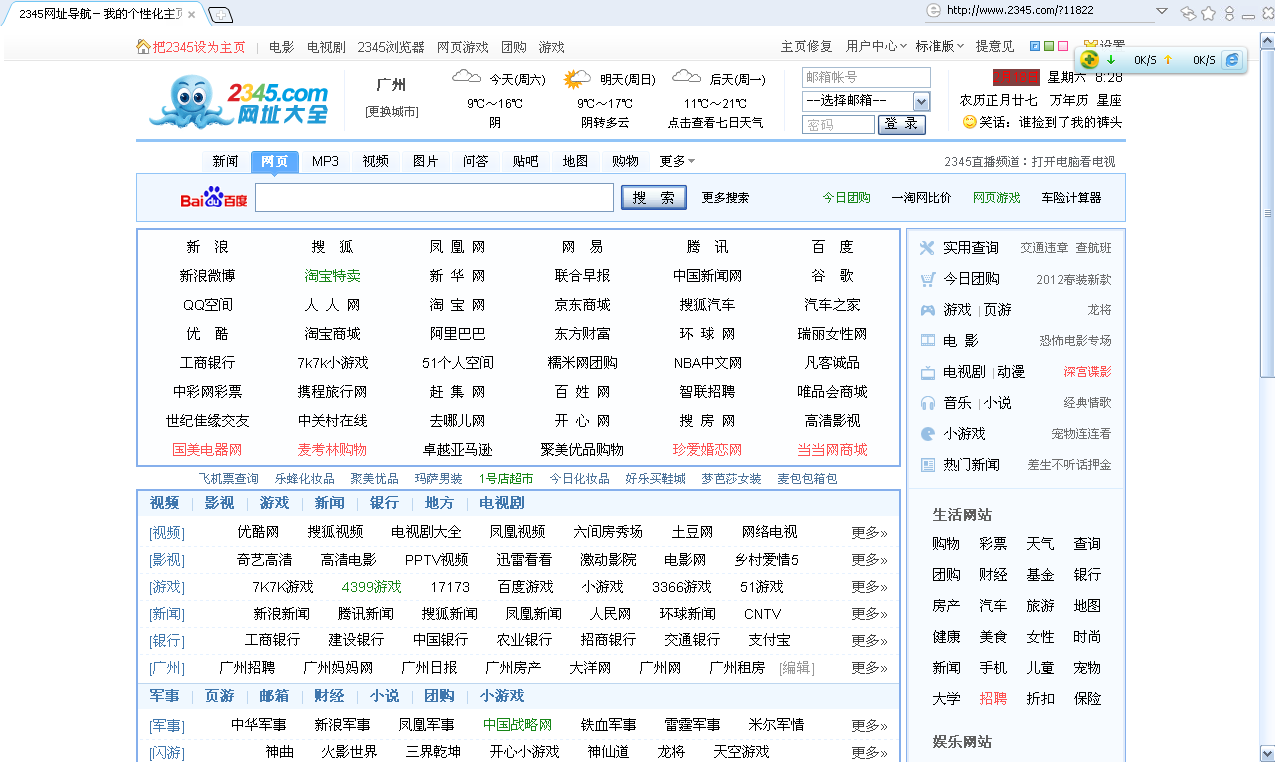Click the page scrollbar up arrow
1275x765 pixels.
[x=1267, y=39]
